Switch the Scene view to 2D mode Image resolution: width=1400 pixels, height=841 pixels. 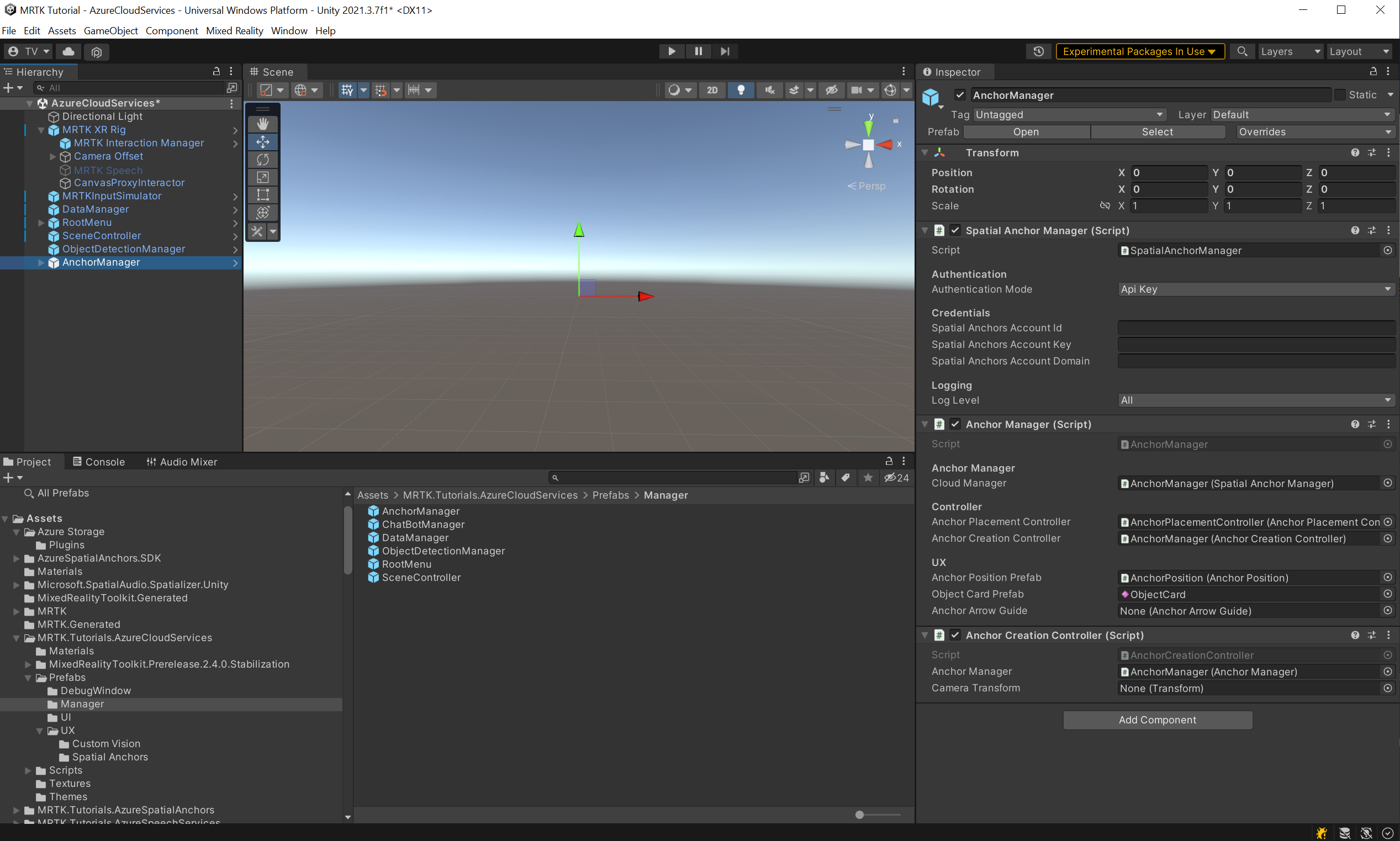coord(712,90)
